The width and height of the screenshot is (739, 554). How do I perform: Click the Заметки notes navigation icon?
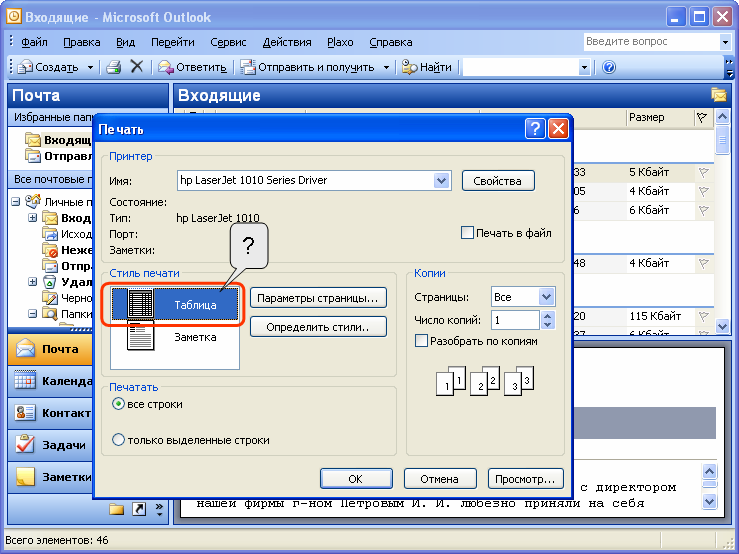[25, 477]
